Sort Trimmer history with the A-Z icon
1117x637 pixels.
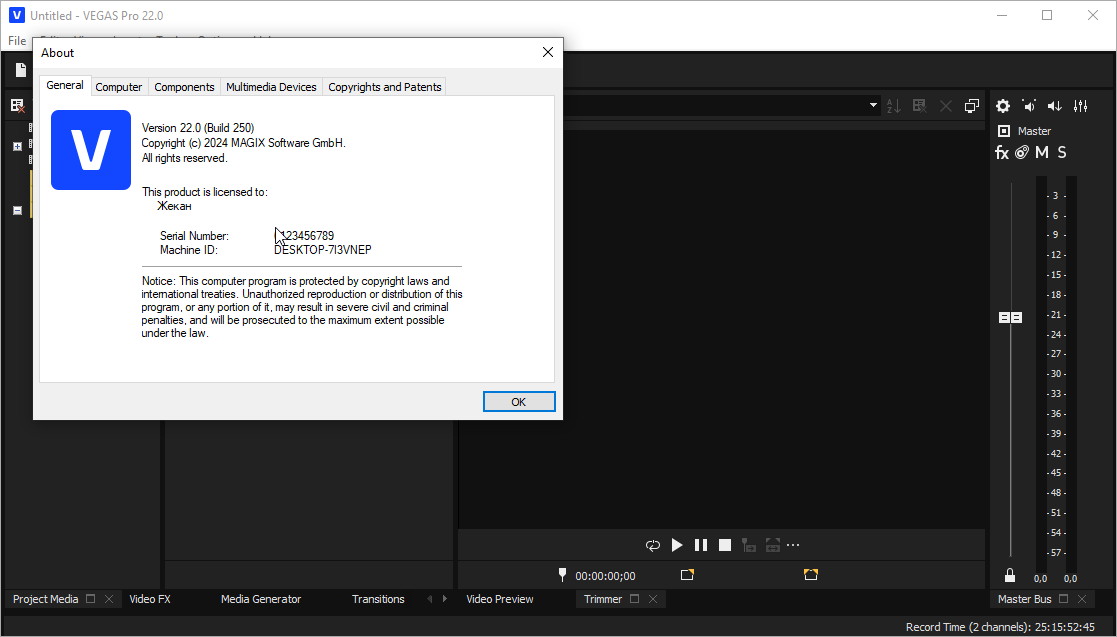[x=893, y=106]
